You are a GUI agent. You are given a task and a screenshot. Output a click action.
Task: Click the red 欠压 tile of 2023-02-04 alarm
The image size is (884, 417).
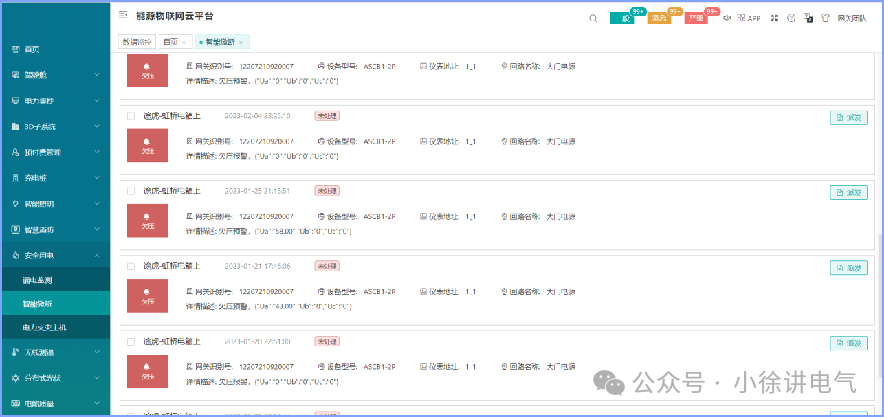click(147, 145)
